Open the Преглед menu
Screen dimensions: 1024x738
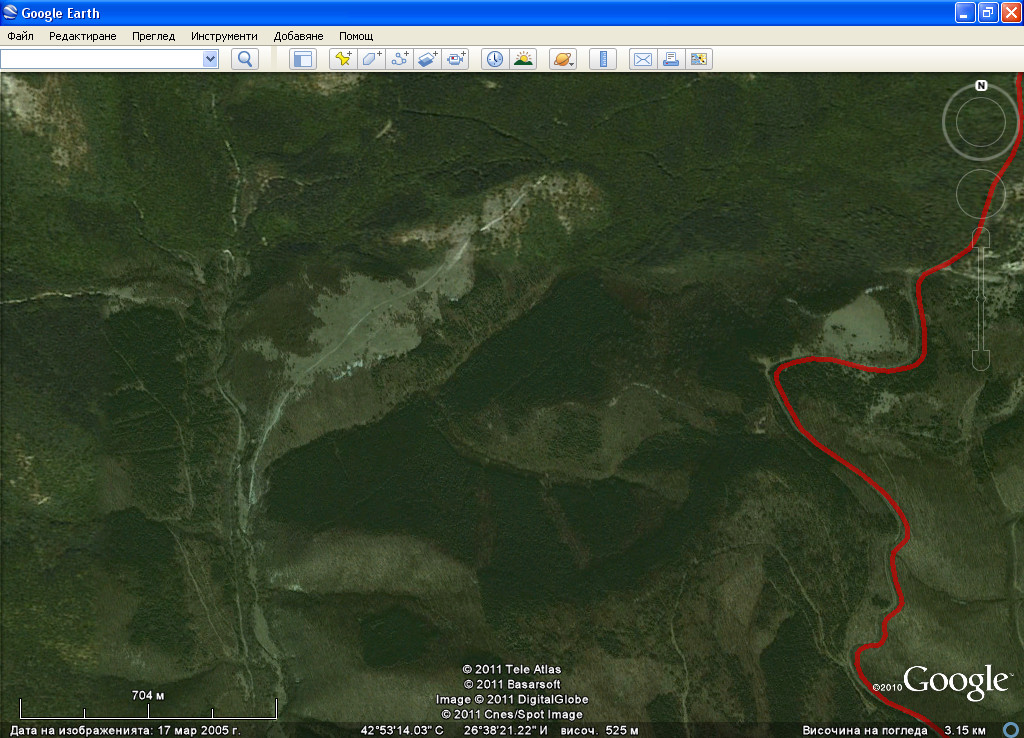[x=153, y=36]
